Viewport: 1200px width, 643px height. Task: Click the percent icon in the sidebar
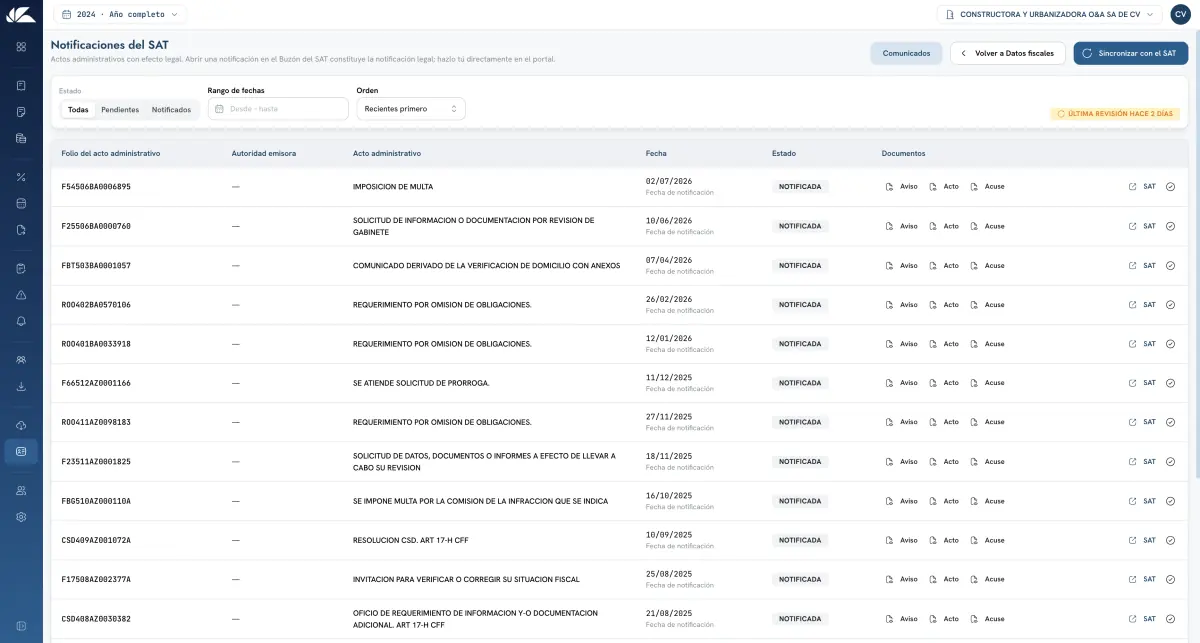click(x=21, y=177)
